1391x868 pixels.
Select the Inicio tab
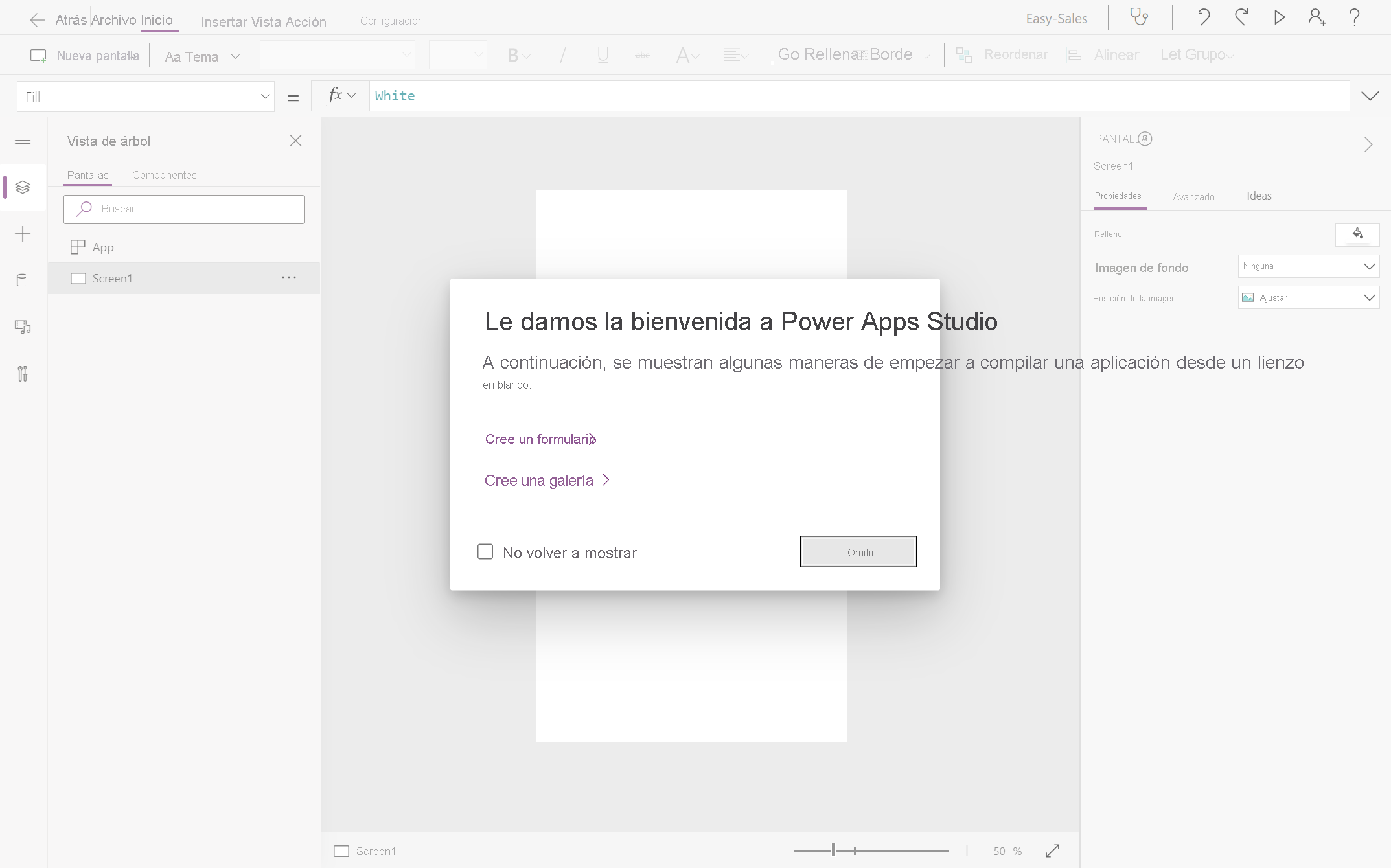[x=157, y=19]
